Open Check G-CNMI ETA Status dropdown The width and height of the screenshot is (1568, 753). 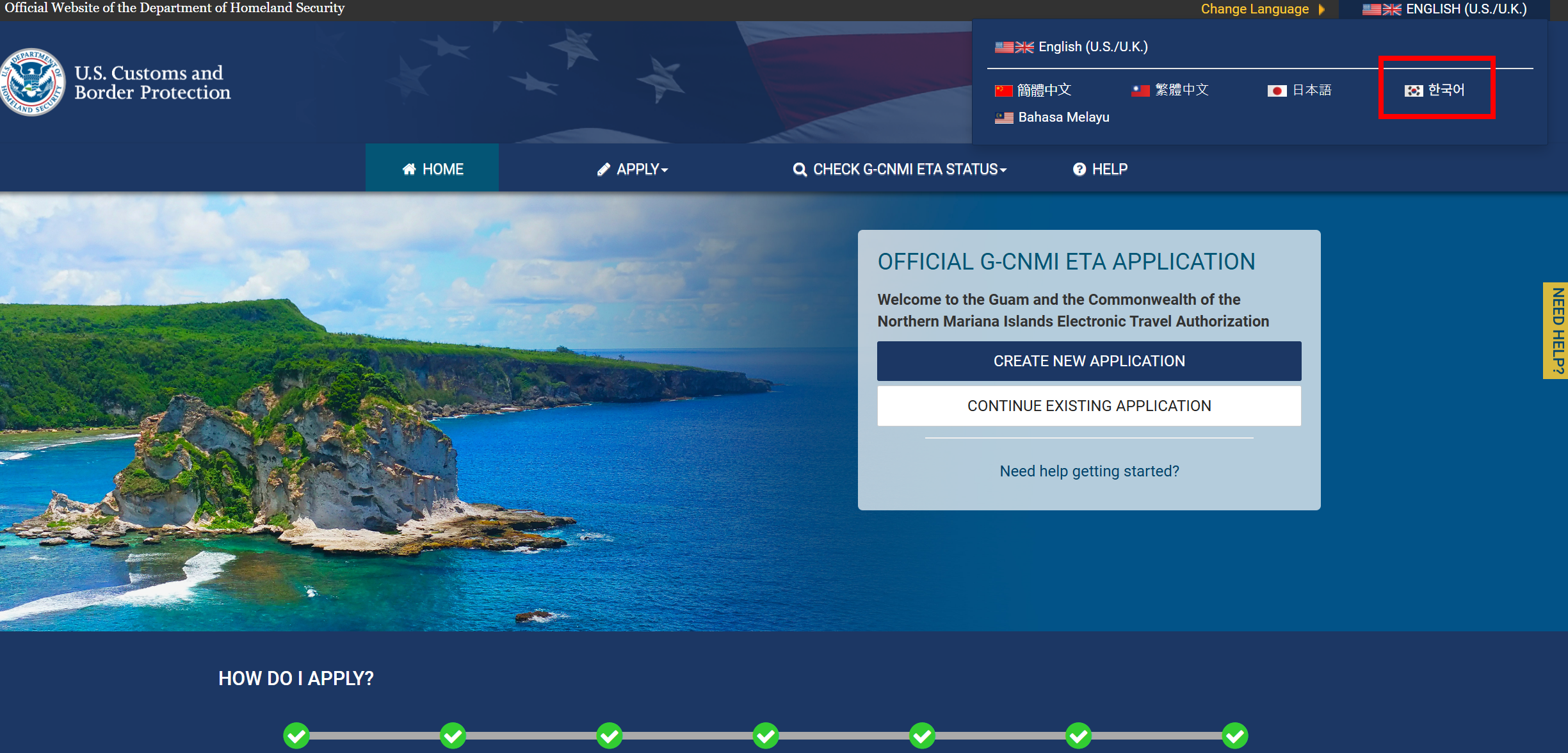pyautogui.click(x=900, y=169)
